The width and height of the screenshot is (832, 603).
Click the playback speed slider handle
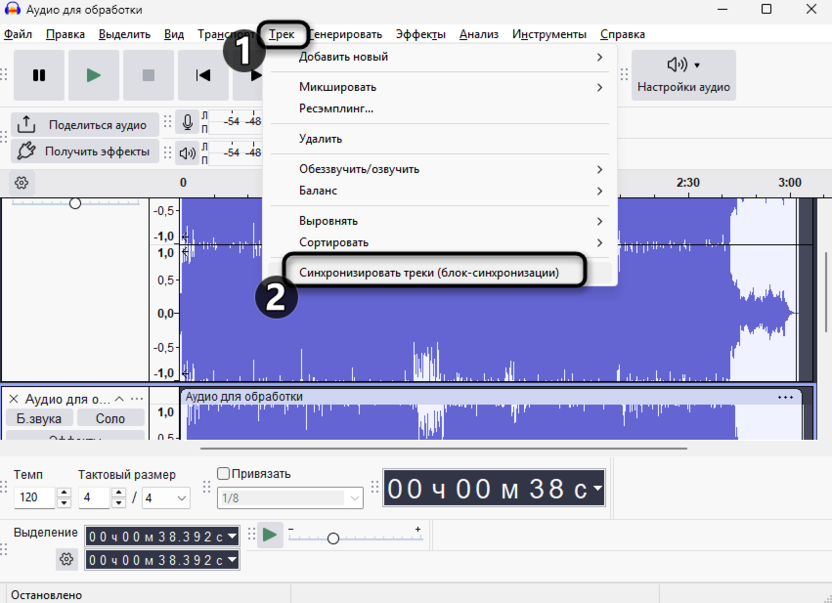point(333,539)
